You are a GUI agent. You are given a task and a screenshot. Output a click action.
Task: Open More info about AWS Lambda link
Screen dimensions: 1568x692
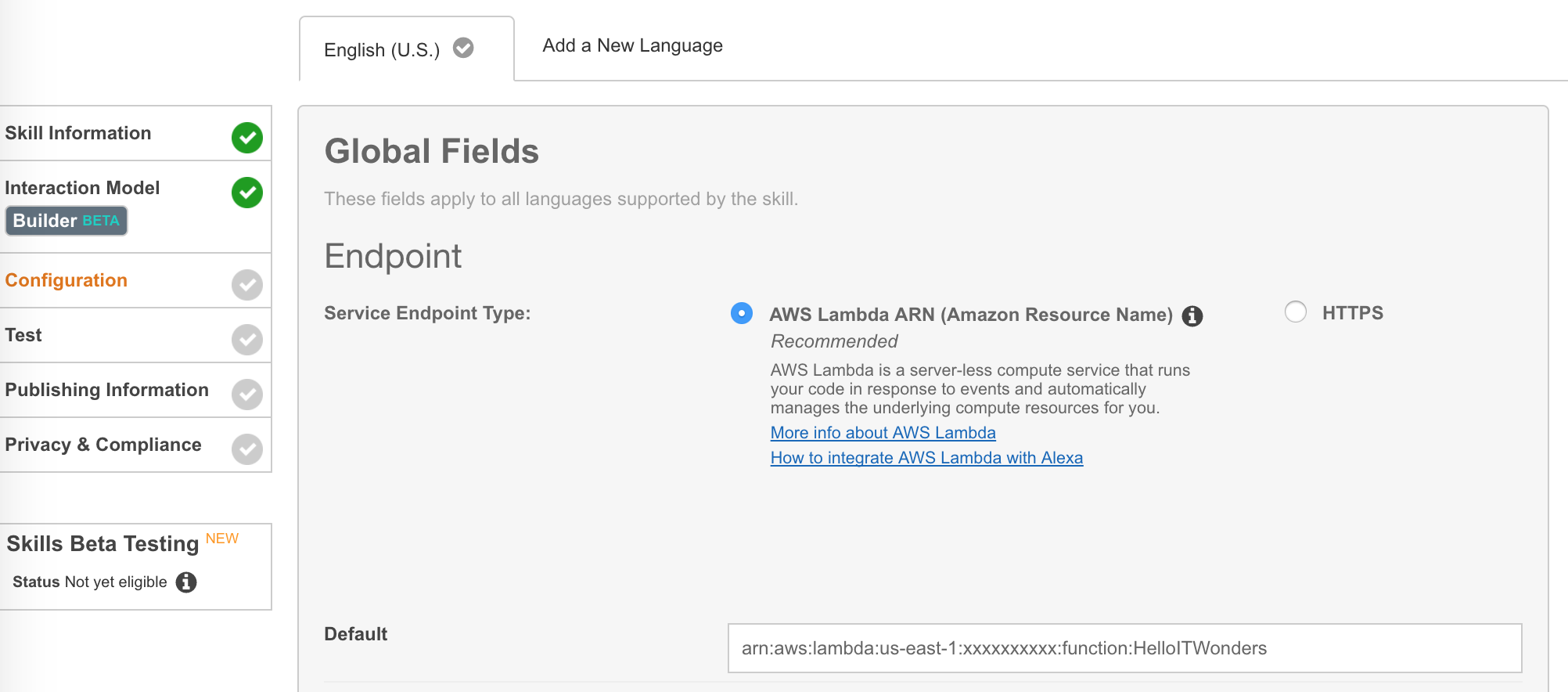tap(883, 433)
